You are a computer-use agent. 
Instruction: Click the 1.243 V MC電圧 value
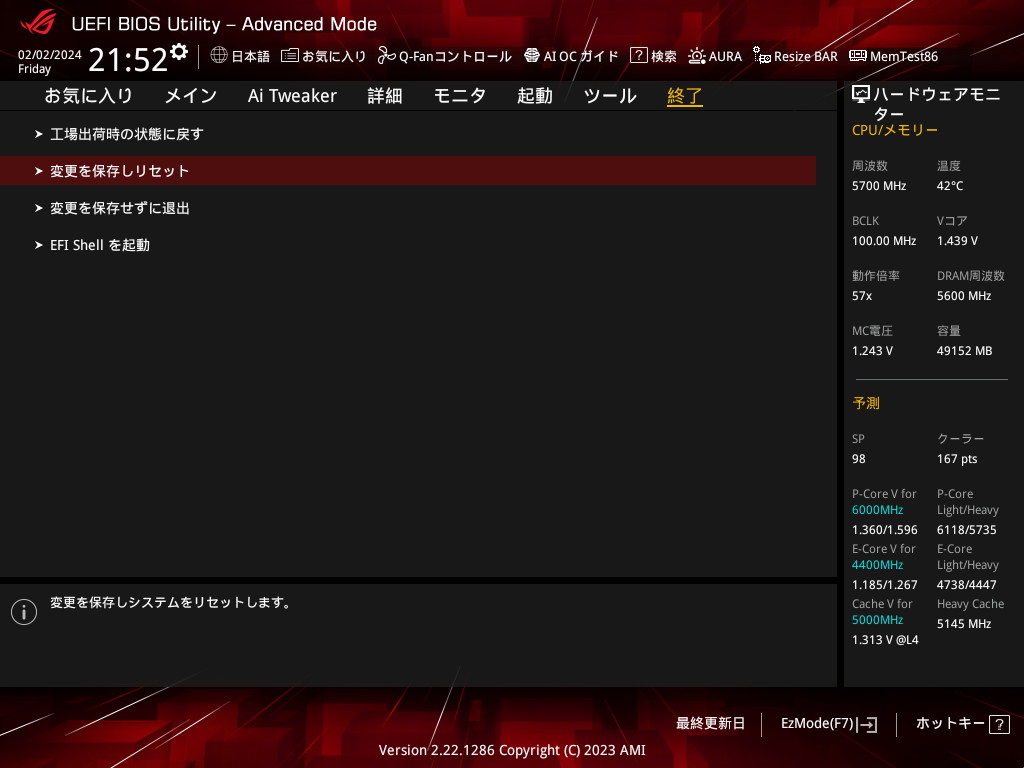coord(872,351)
